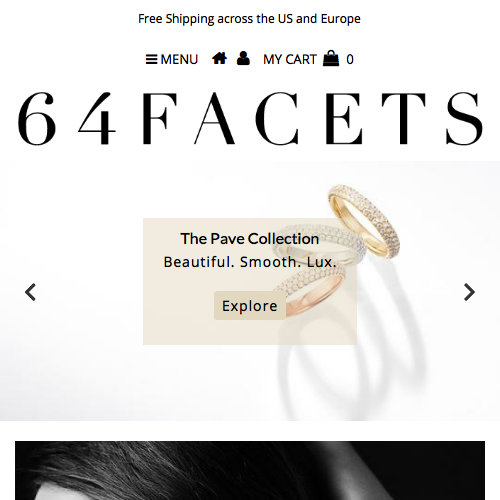The width and height of the screenshot is (500, 500).
Task: Click the white gold pave ring
Action: click(318, 245)
